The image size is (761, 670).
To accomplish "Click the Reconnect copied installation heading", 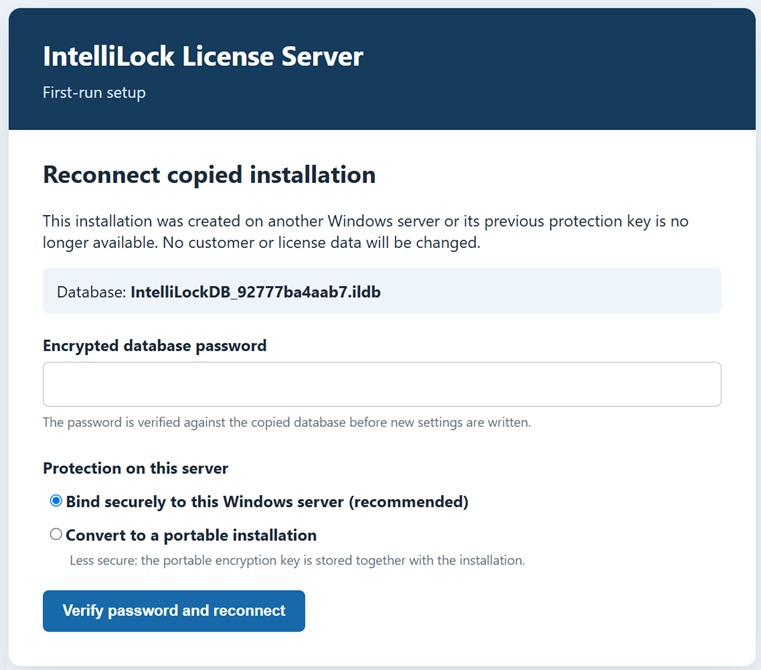I will tap(209, 174).
